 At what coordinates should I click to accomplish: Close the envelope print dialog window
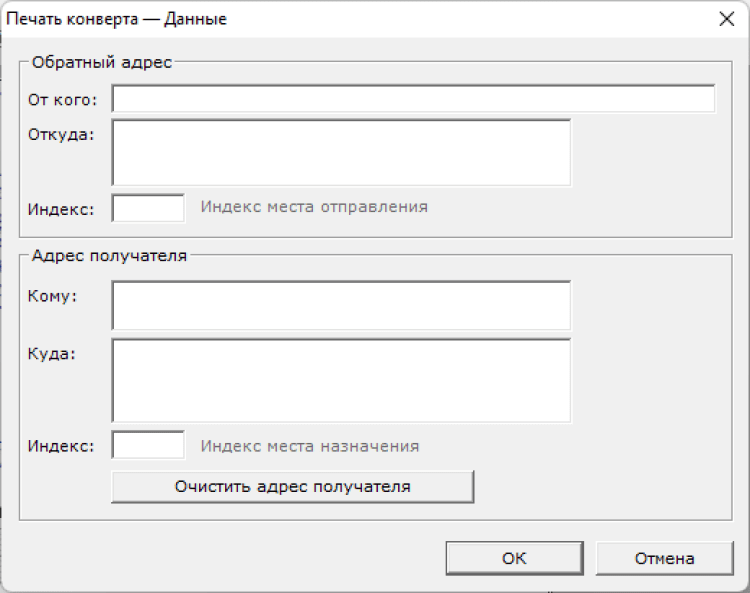(x=726, y=19)
